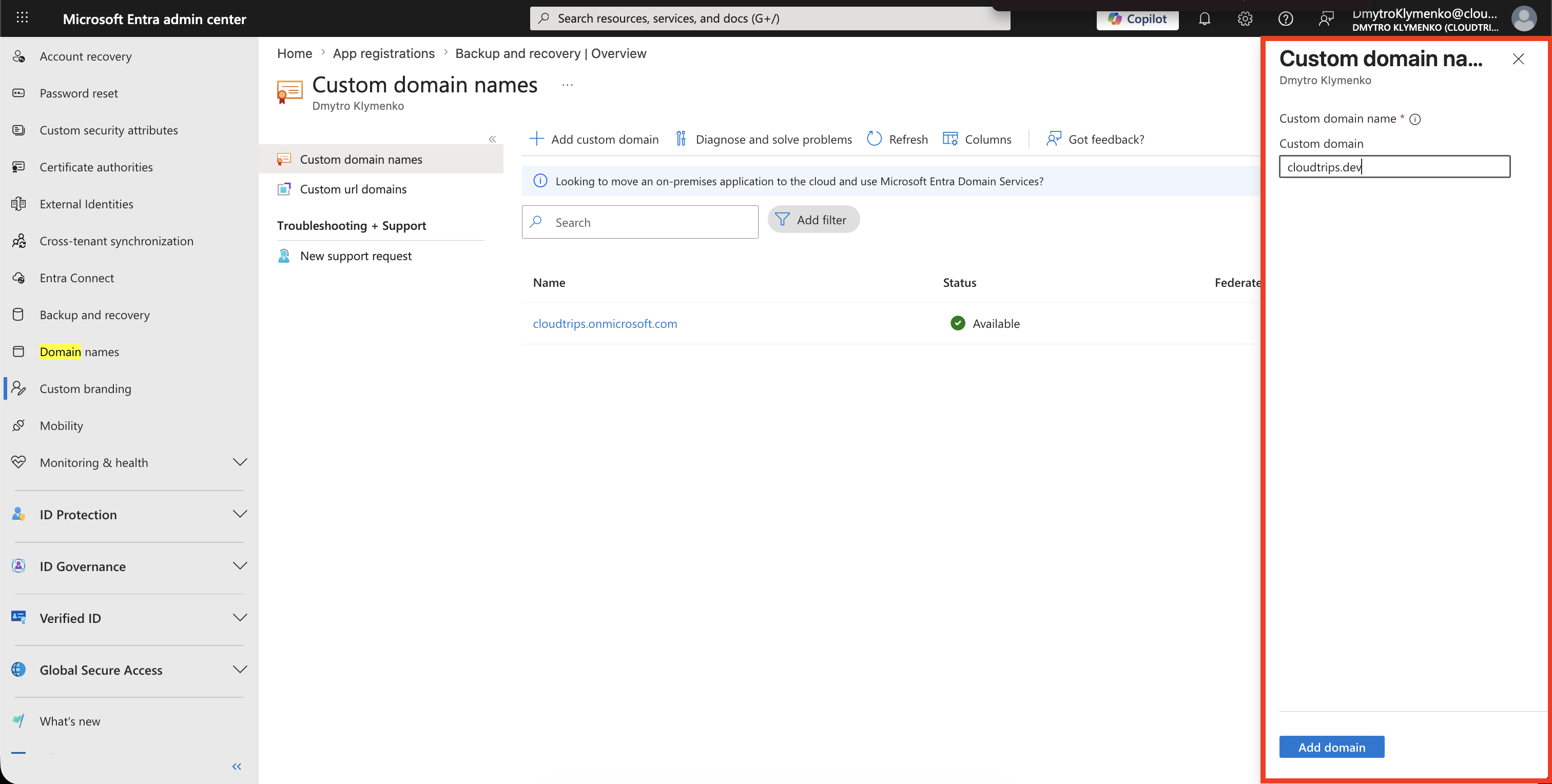Click the top global search bar

[770, 18]
